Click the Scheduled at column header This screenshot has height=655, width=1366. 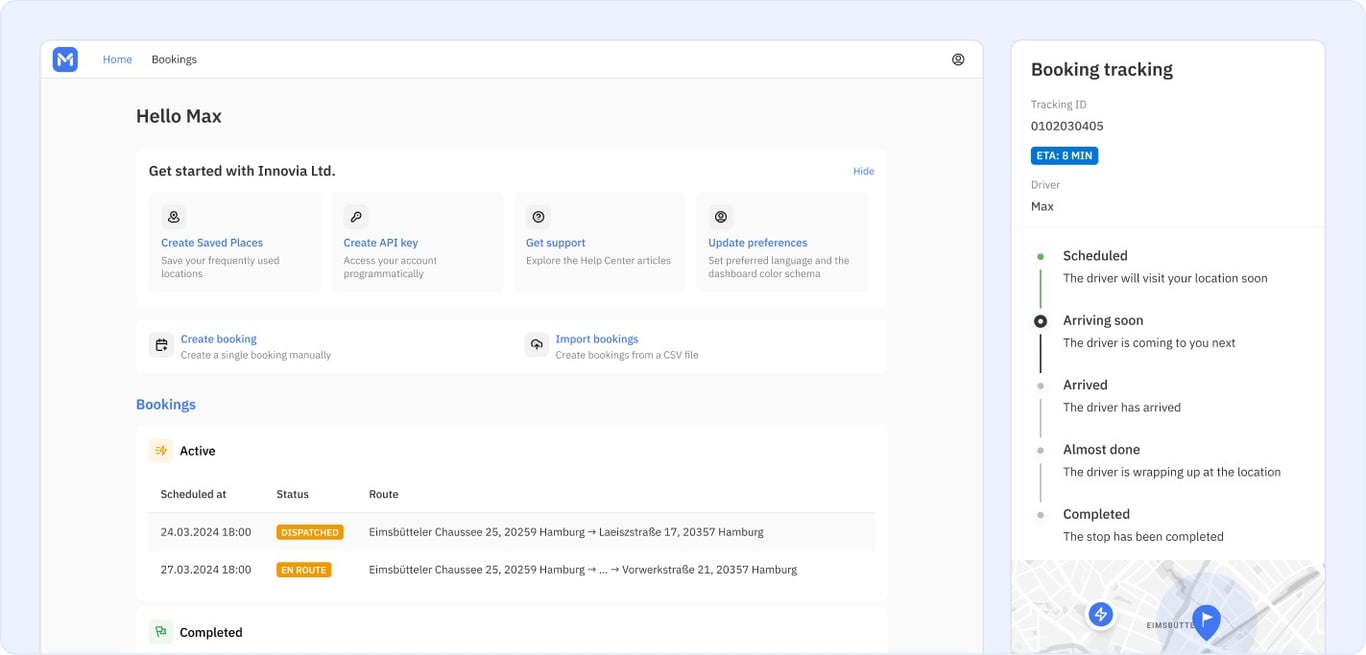193,494
